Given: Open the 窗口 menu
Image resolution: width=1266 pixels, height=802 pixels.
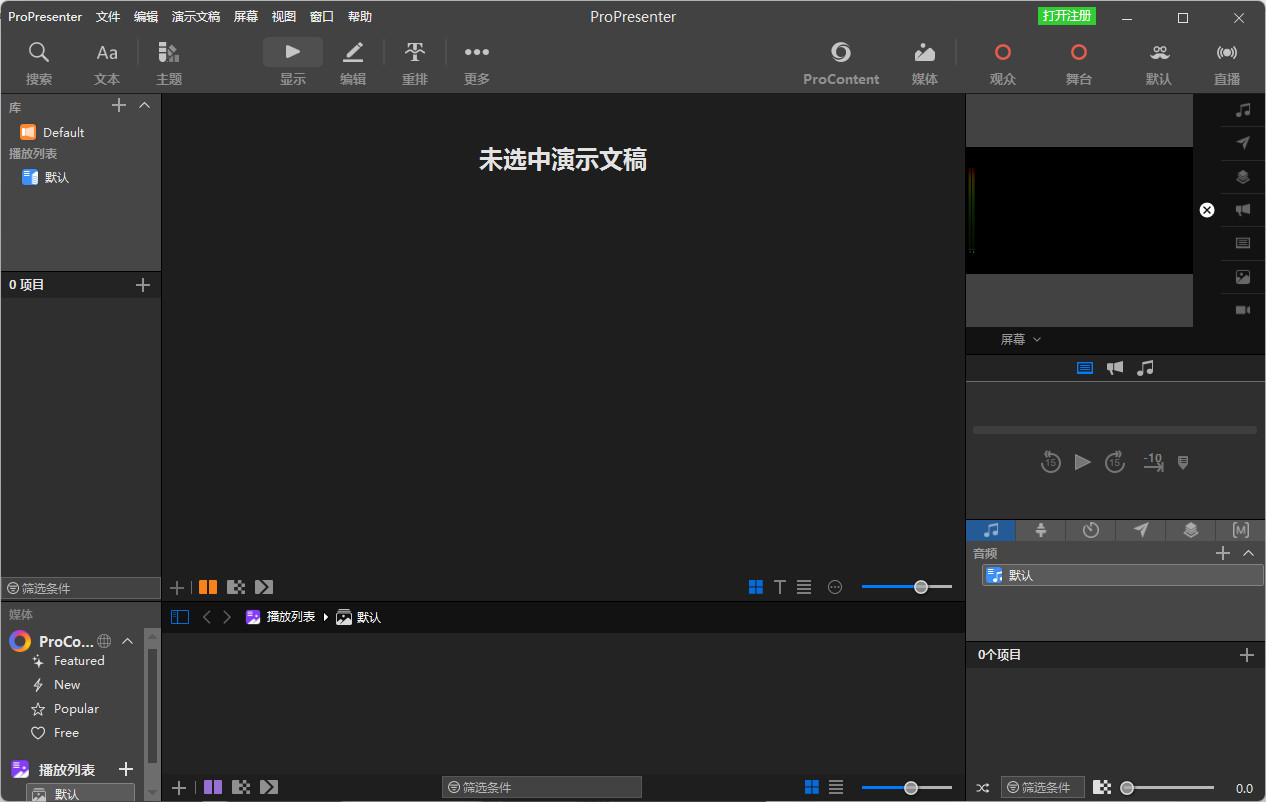Looking at the screenshot, I should (322, 17).
